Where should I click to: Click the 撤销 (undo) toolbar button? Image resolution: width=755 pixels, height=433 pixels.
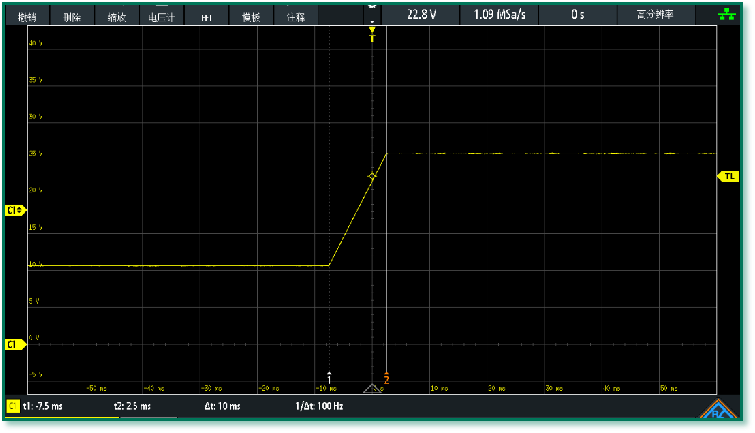(27, 17)
